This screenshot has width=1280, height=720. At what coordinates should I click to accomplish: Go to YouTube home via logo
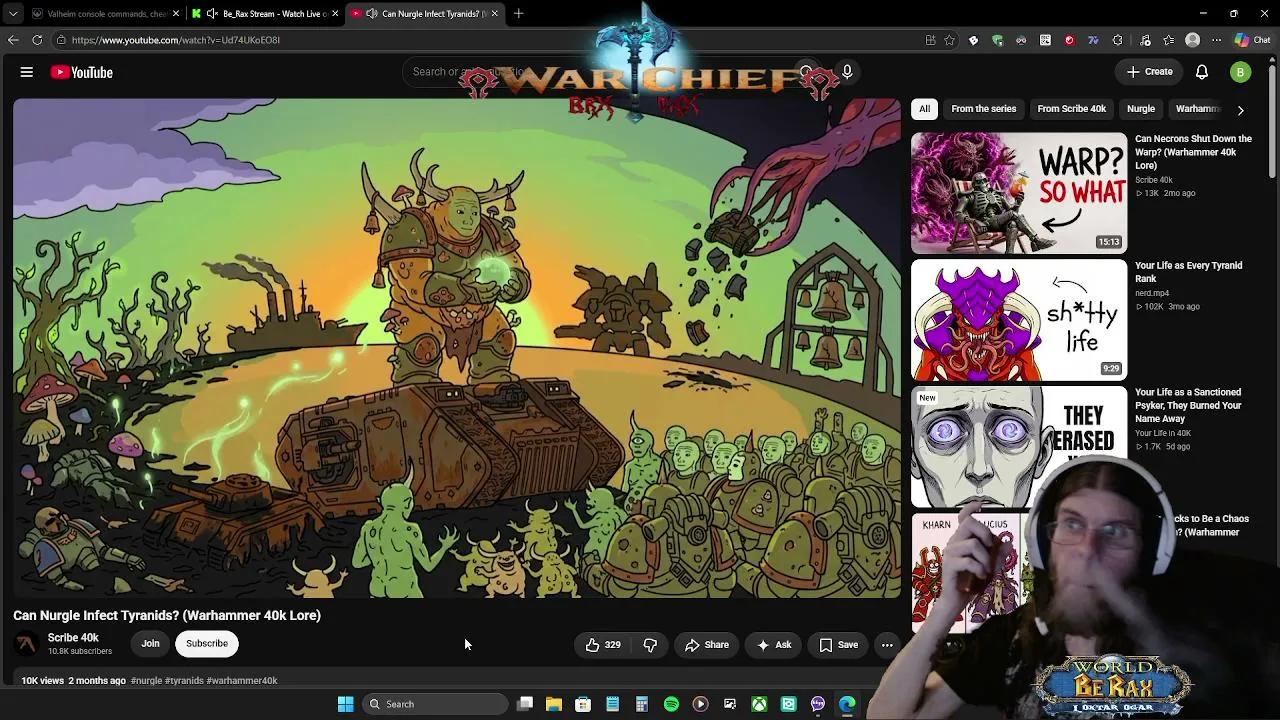[82, 72]
